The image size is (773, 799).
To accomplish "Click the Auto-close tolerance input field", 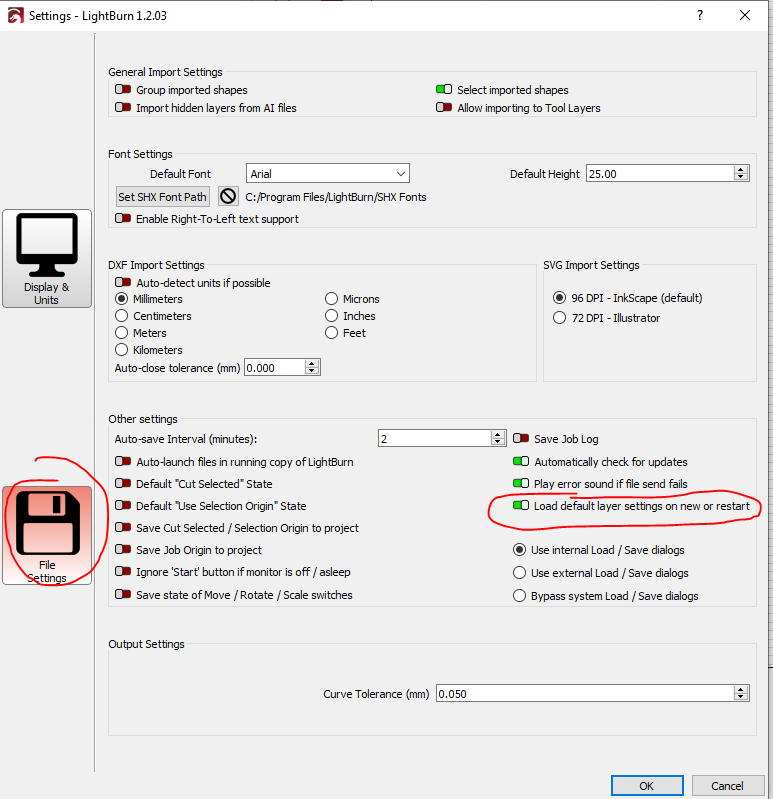I will point(274,368).
